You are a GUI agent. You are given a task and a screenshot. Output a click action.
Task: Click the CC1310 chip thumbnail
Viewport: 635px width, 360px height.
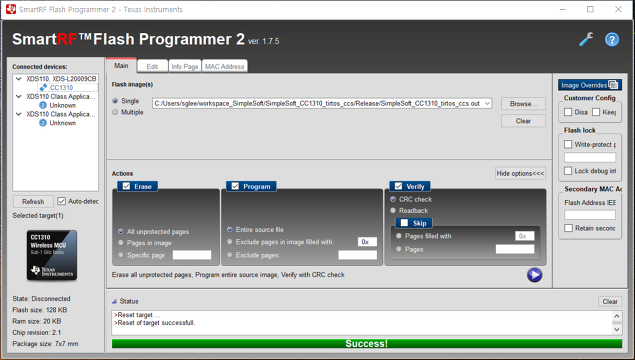51,255
